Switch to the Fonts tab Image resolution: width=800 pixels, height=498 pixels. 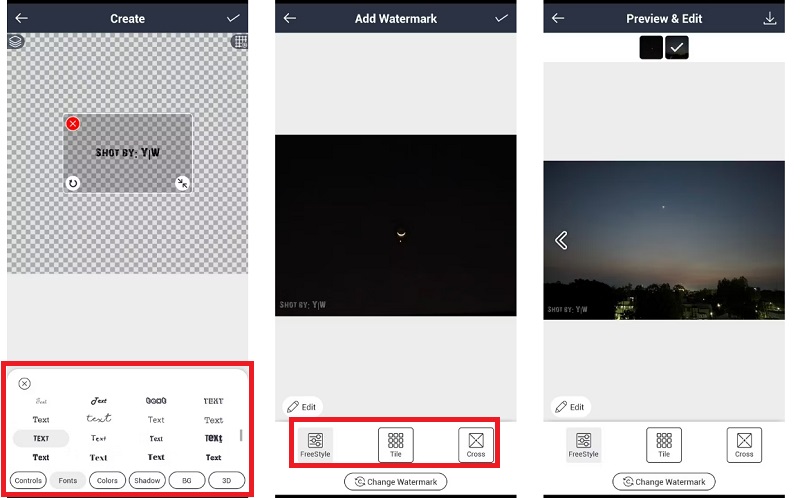click(67, 481)
